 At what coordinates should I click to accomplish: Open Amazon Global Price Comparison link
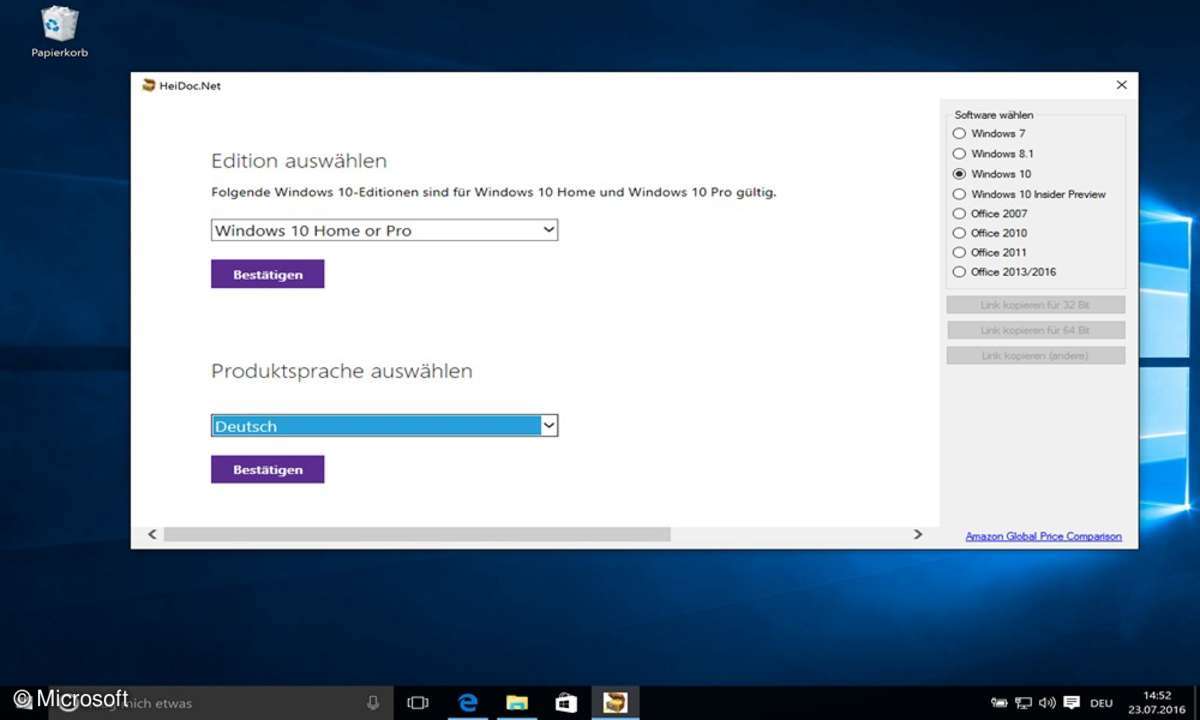pyautogui.click(x=1043, y=537)
